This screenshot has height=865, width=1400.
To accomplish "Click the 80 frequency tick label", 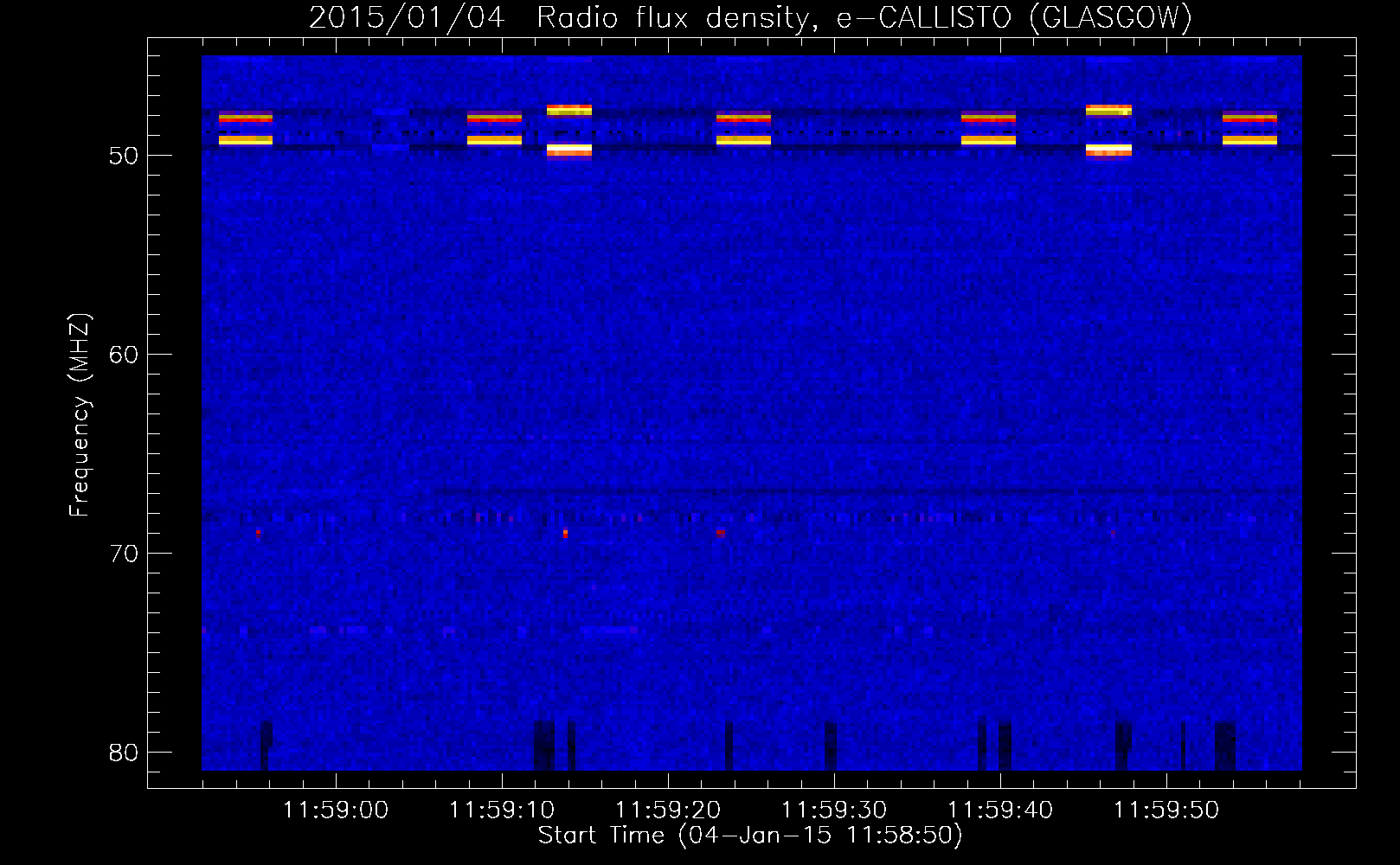I will (124, 753).
